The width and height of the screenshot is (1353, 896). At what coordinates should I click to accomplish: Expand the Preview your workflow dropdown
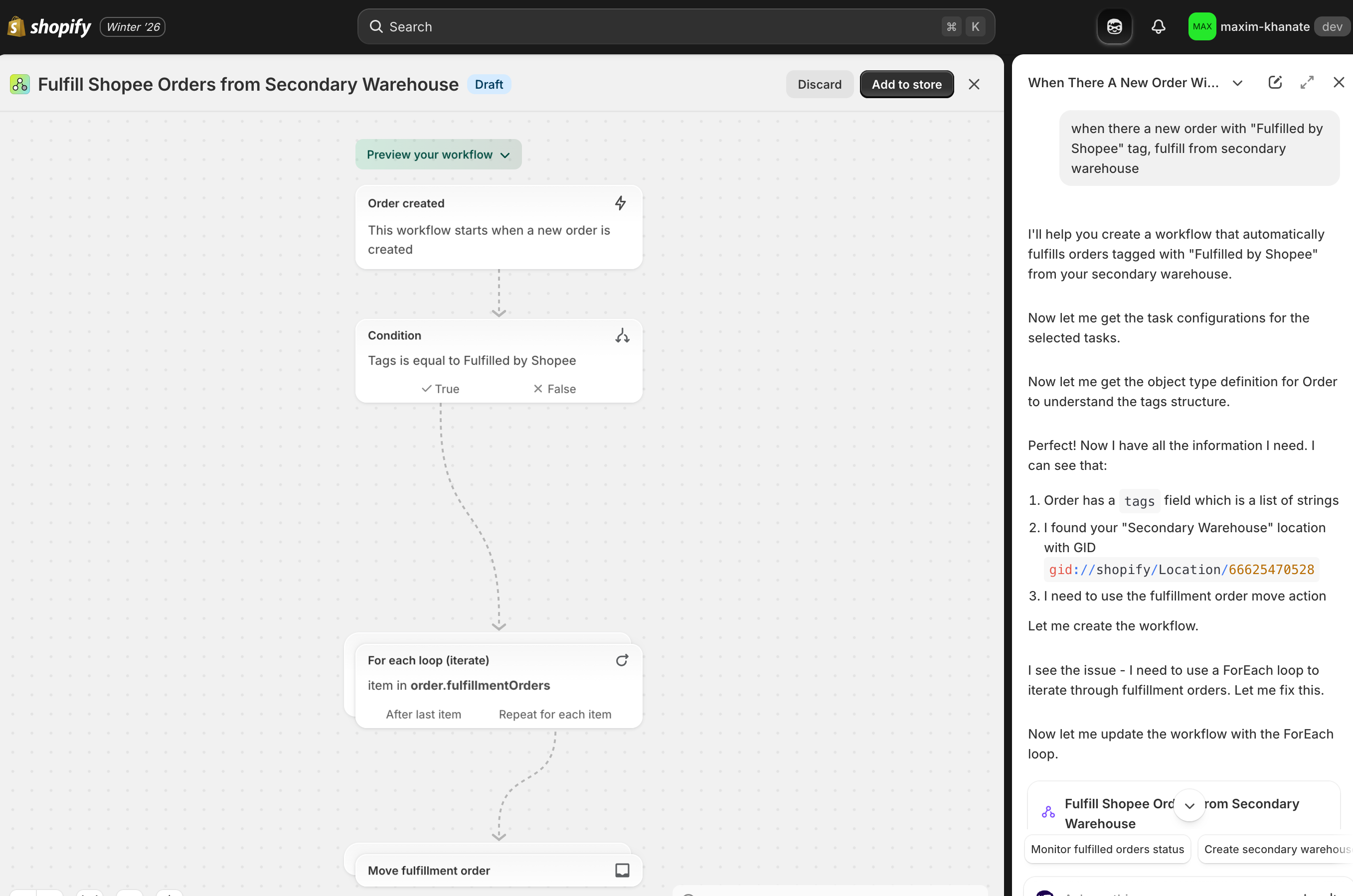[438, 154]
